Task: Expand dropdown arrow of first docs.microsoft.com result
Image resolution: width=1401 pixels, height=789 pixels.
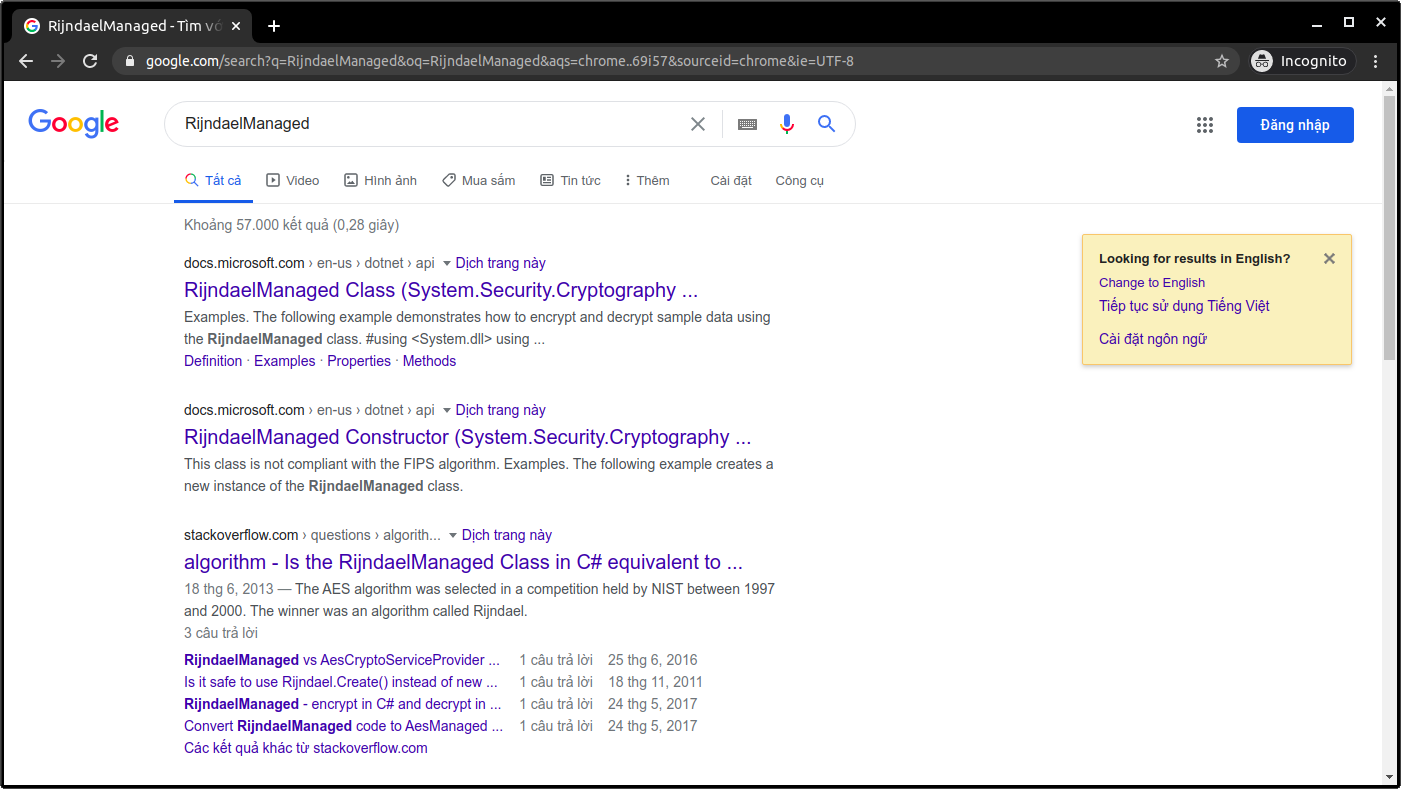Action: tap(446, 264)
